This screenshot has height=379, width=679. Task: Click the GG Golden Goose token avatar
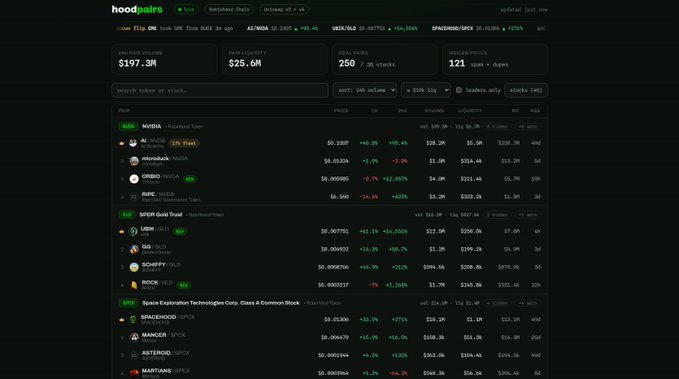coord(134,249)
